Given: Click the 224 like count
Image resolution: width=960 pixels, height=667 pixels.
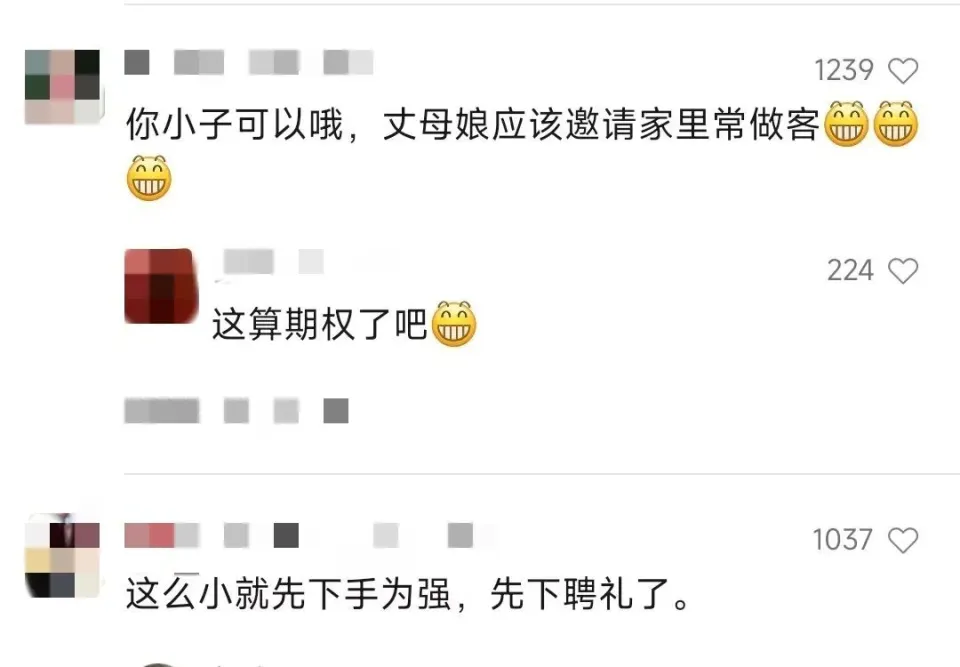Looking at the screenshot, I should tap(850, 270).
